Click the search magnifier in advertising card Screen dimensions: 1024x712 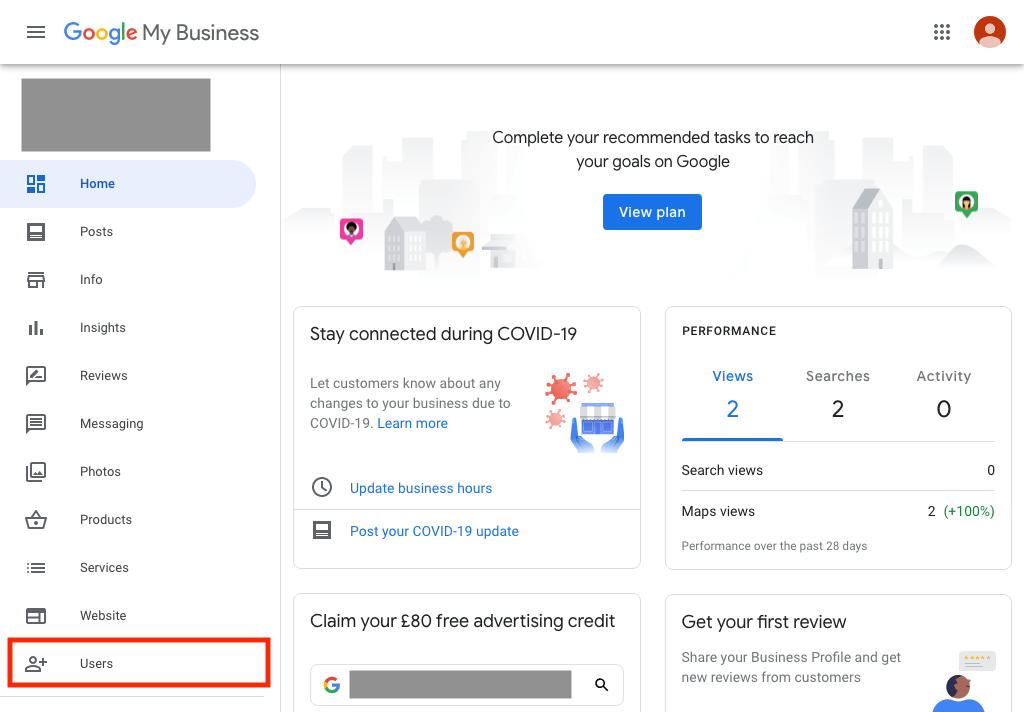pyautogui.click(x=601, y=685)
